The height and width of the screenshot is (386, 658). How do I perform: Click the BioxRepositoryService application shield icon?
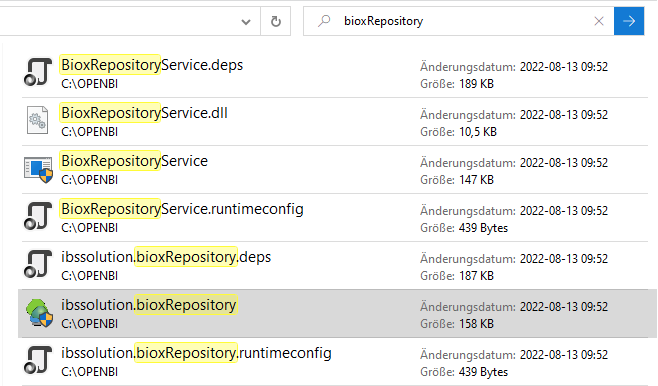pyautogui.click(x=38, y=169)
